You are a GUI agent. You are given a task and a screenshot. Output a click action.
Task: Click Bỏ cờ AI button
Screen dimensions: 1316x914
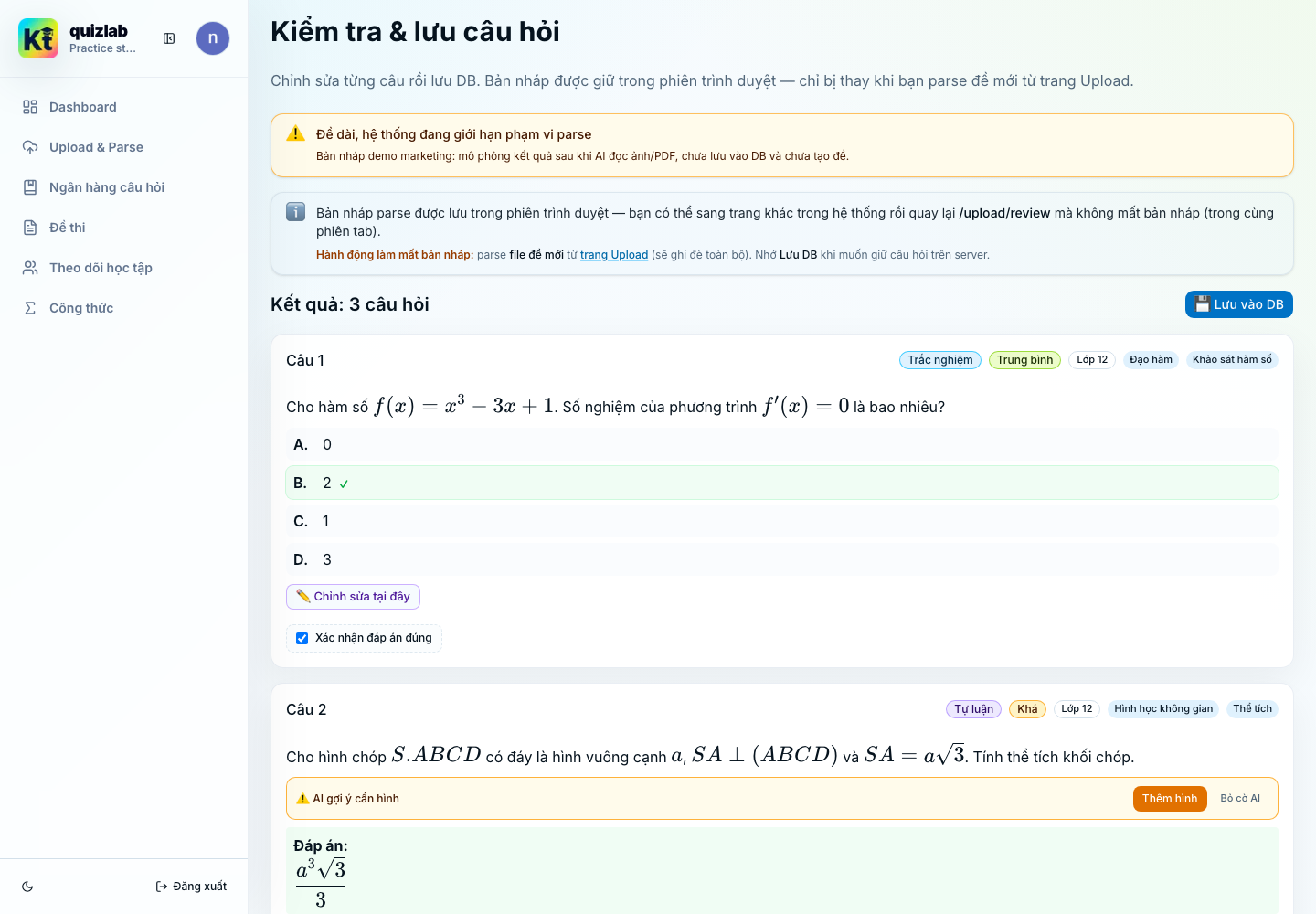[1240, 799]
